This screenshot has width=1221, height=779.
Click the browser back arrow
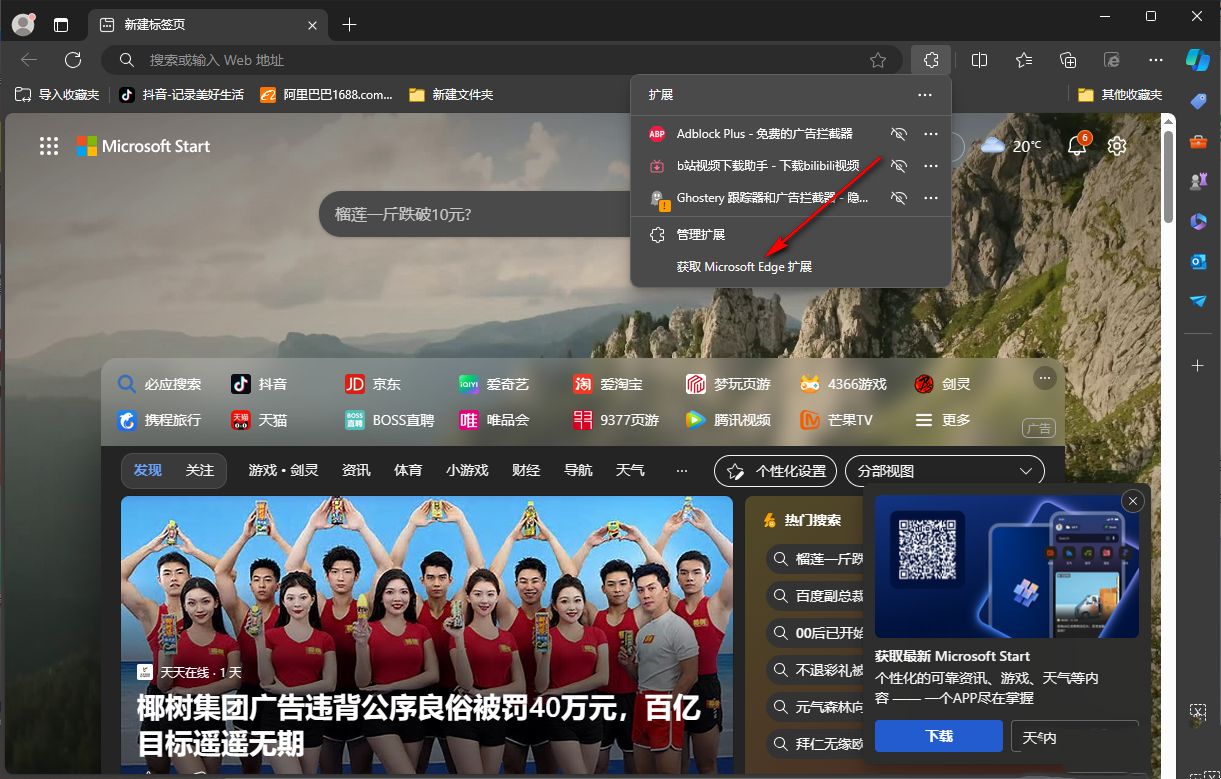(x=29, y=60)
